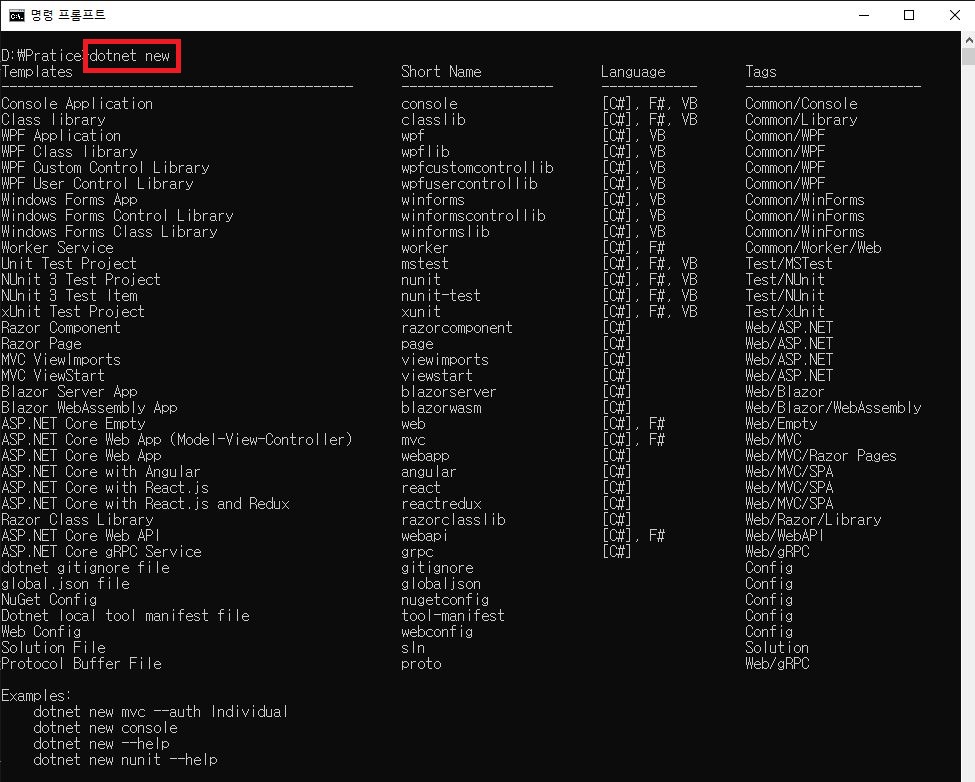975x782 pixels.
Task: Click short name 'webapi'
Action: tap(425, 536)
